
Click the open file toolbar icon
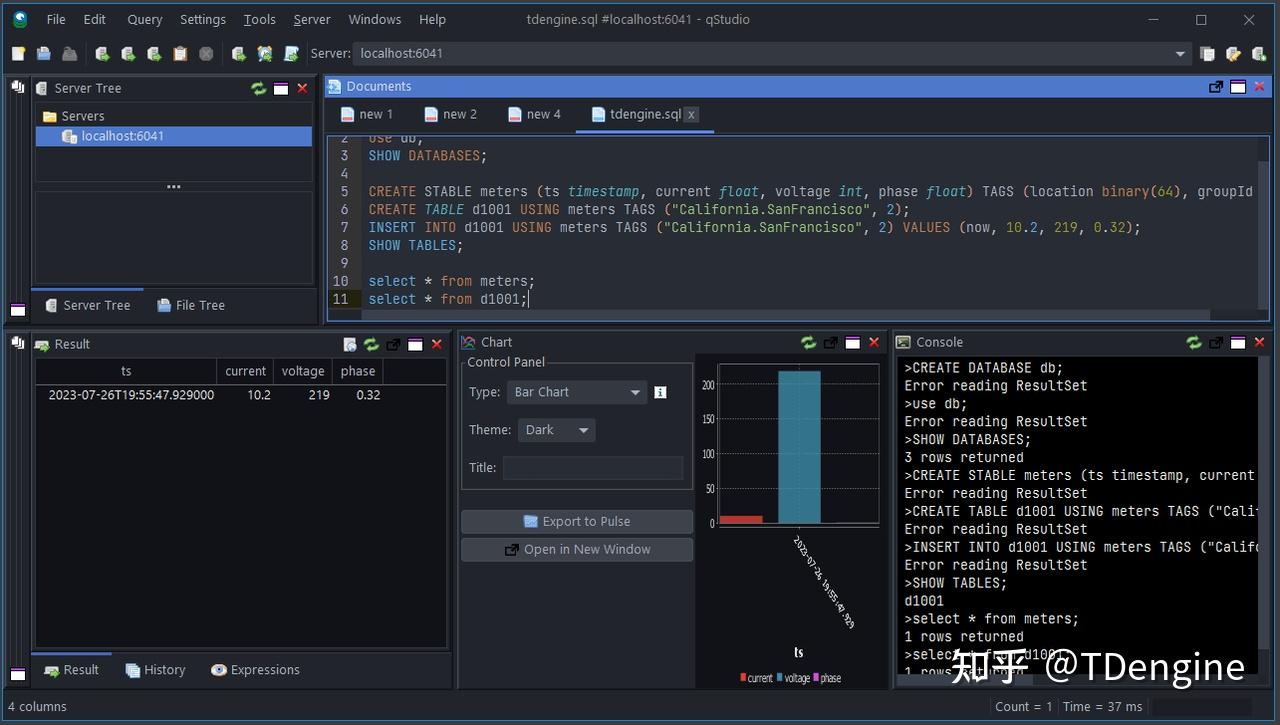tap(44, 54)
